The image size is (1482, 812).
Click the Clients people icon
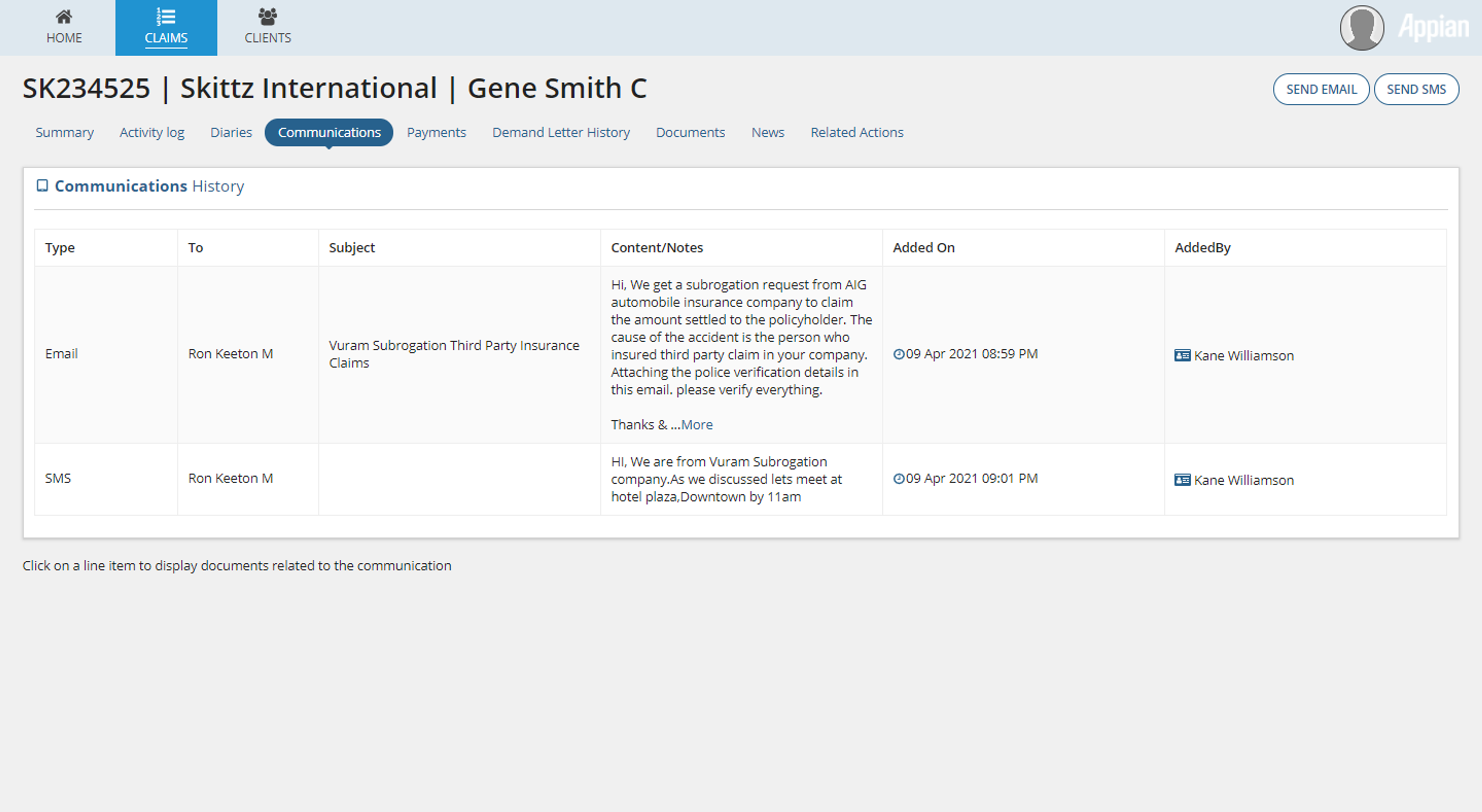(x=267, y=17)
